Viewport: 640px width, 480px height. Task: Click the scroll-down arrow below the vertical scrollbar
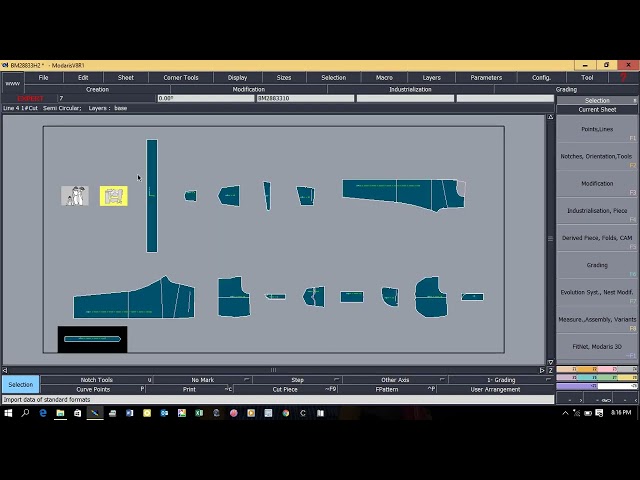[550, 362]
